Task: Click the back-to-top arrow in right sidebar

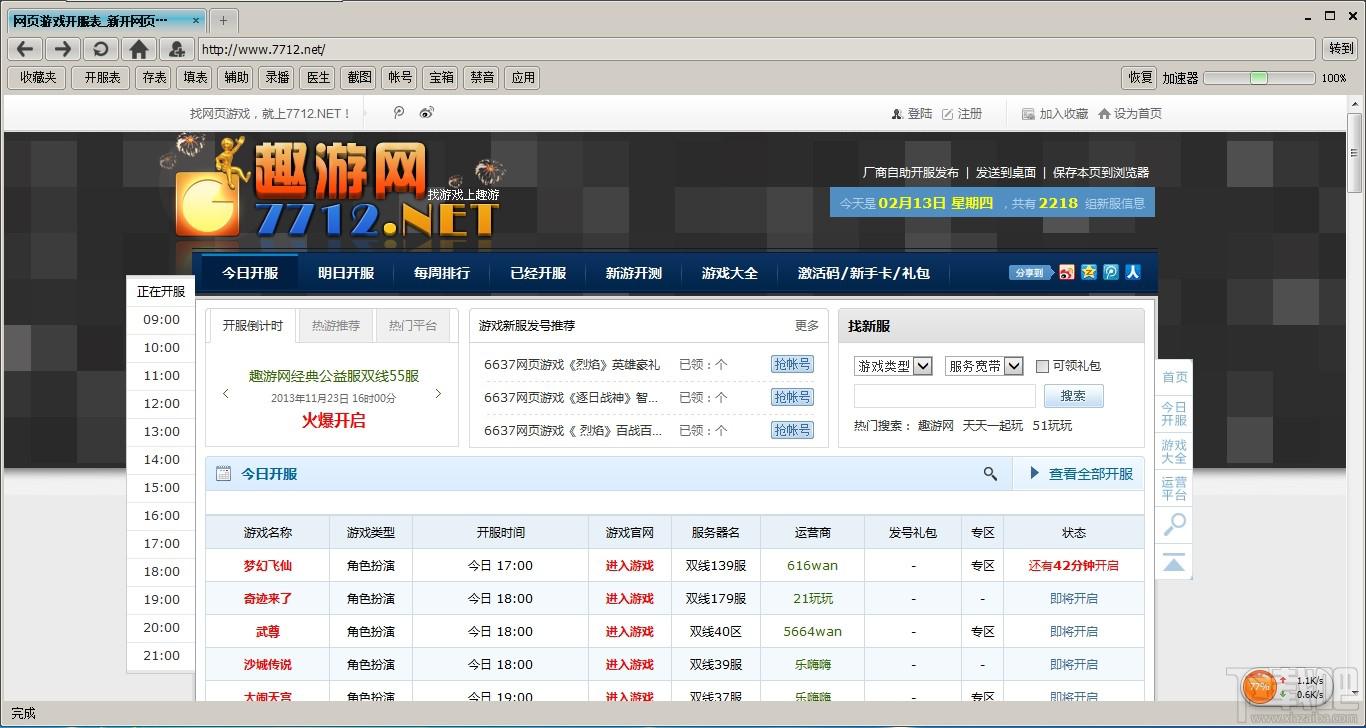Action: pyautogui.click(x=1174, y=561)
